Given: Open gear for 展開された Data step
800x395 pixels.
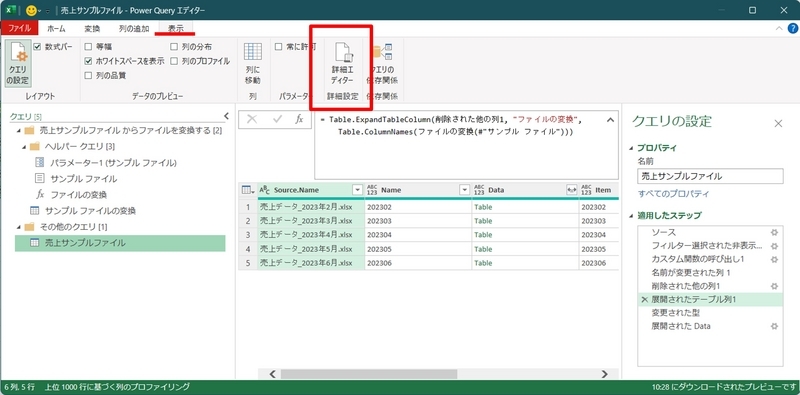Looking at the screenshot, I should (x=774, y=326).
